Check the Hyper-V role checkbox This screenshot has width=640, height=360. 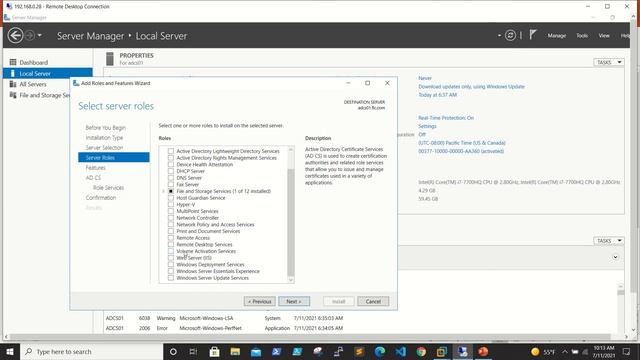pos(171,204)
